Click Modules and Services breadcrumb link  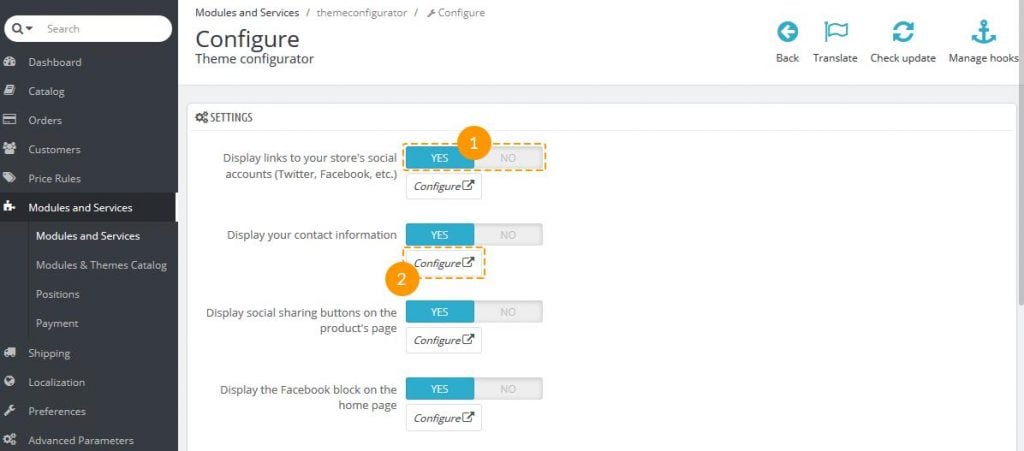pos(246,13)
